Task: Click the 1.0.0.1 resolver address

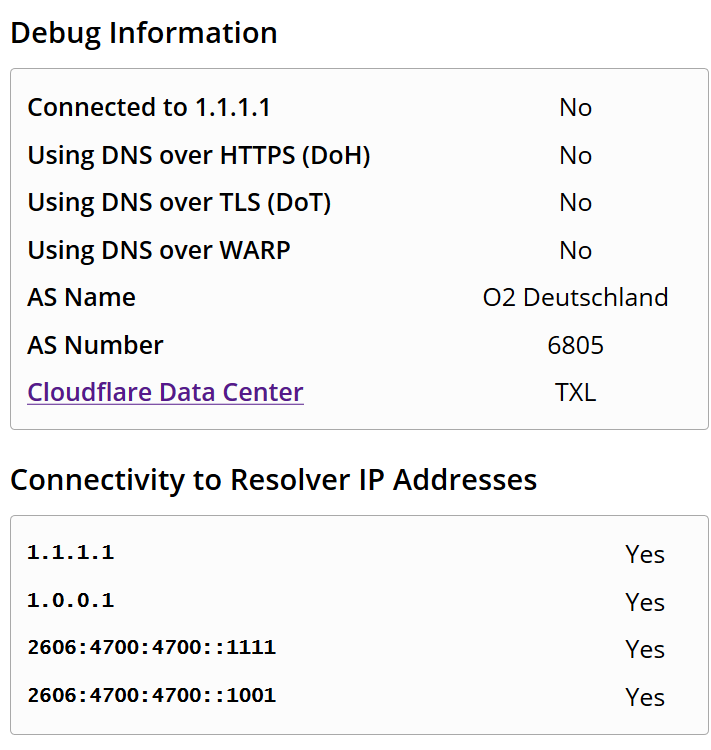Action: pos(70,600)
